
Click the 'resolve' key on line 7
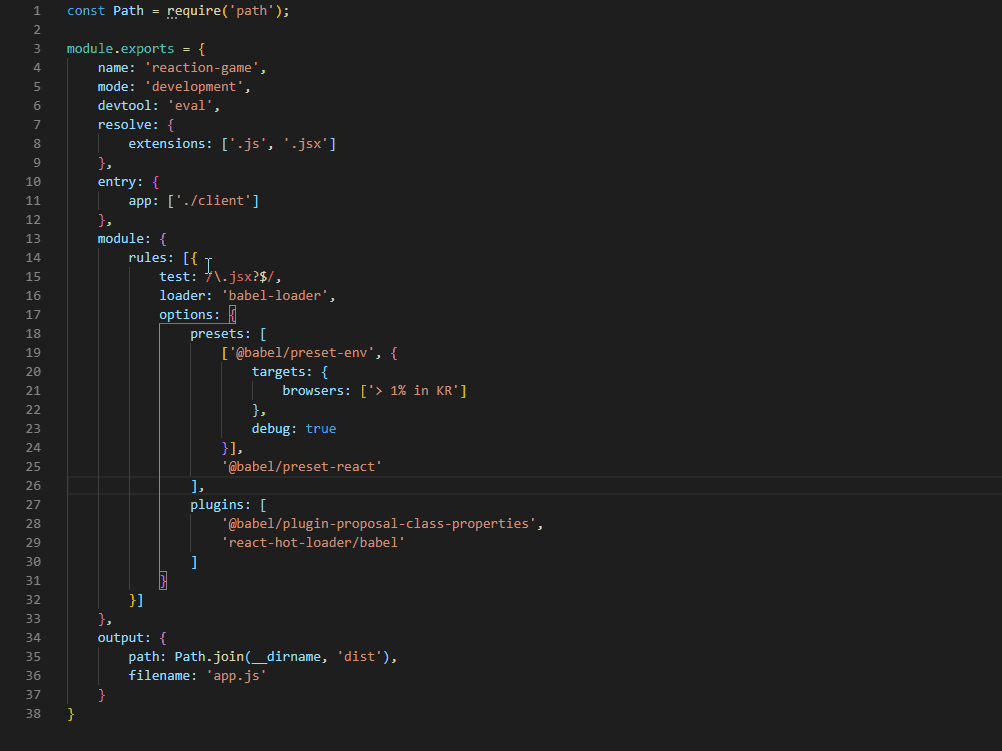point(124,125)
